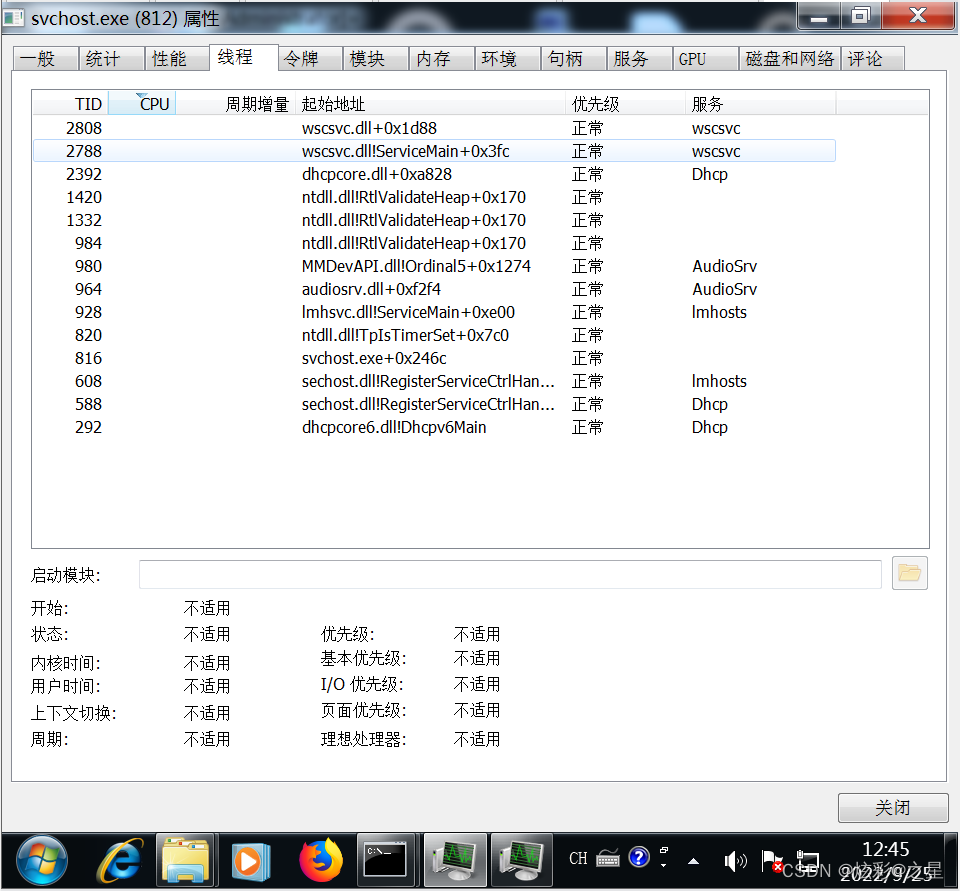
Task: Click the folder browse button beside 启动模块
Action: point(909,574)
